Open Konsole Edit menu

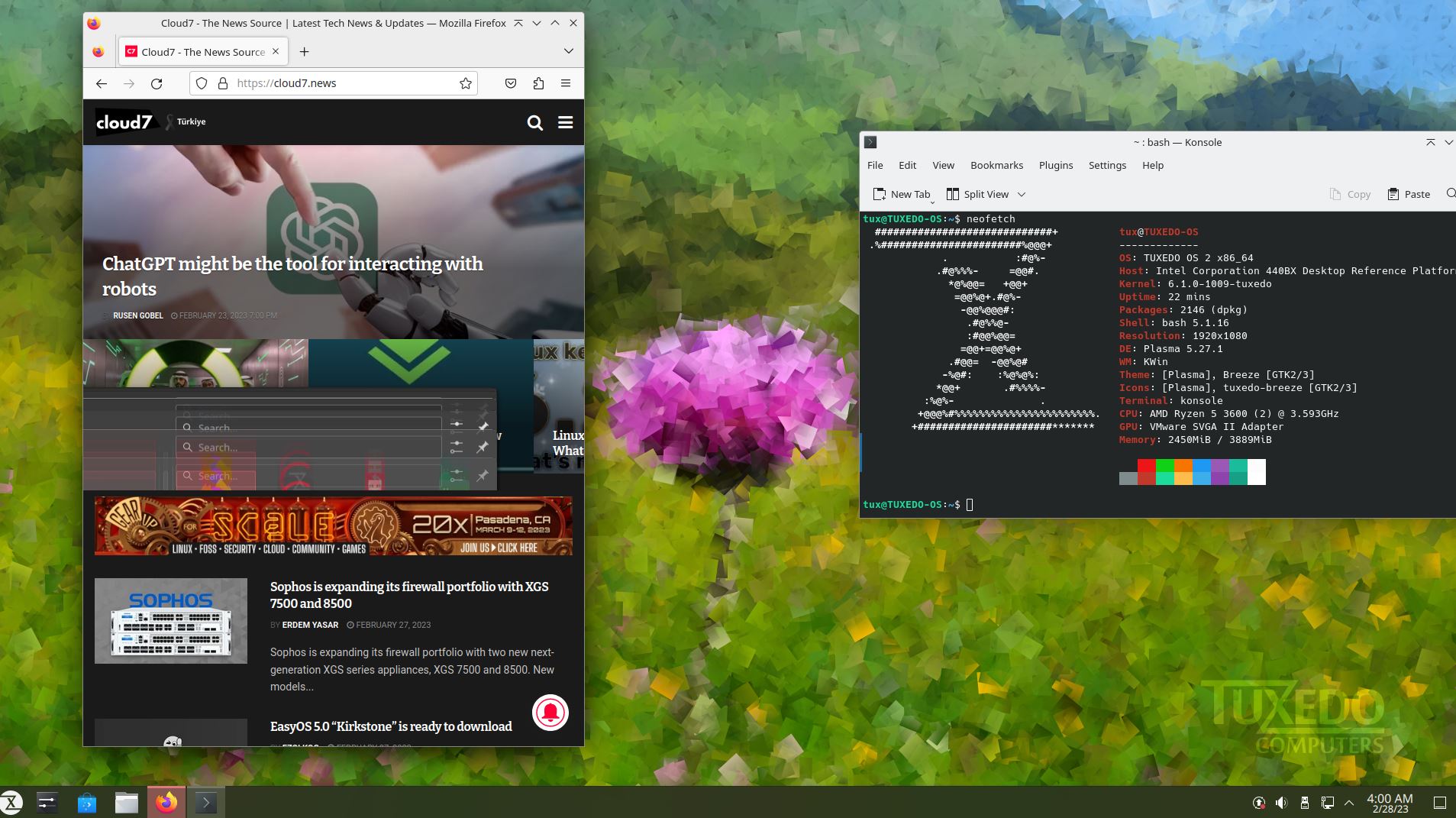point(908,165)
